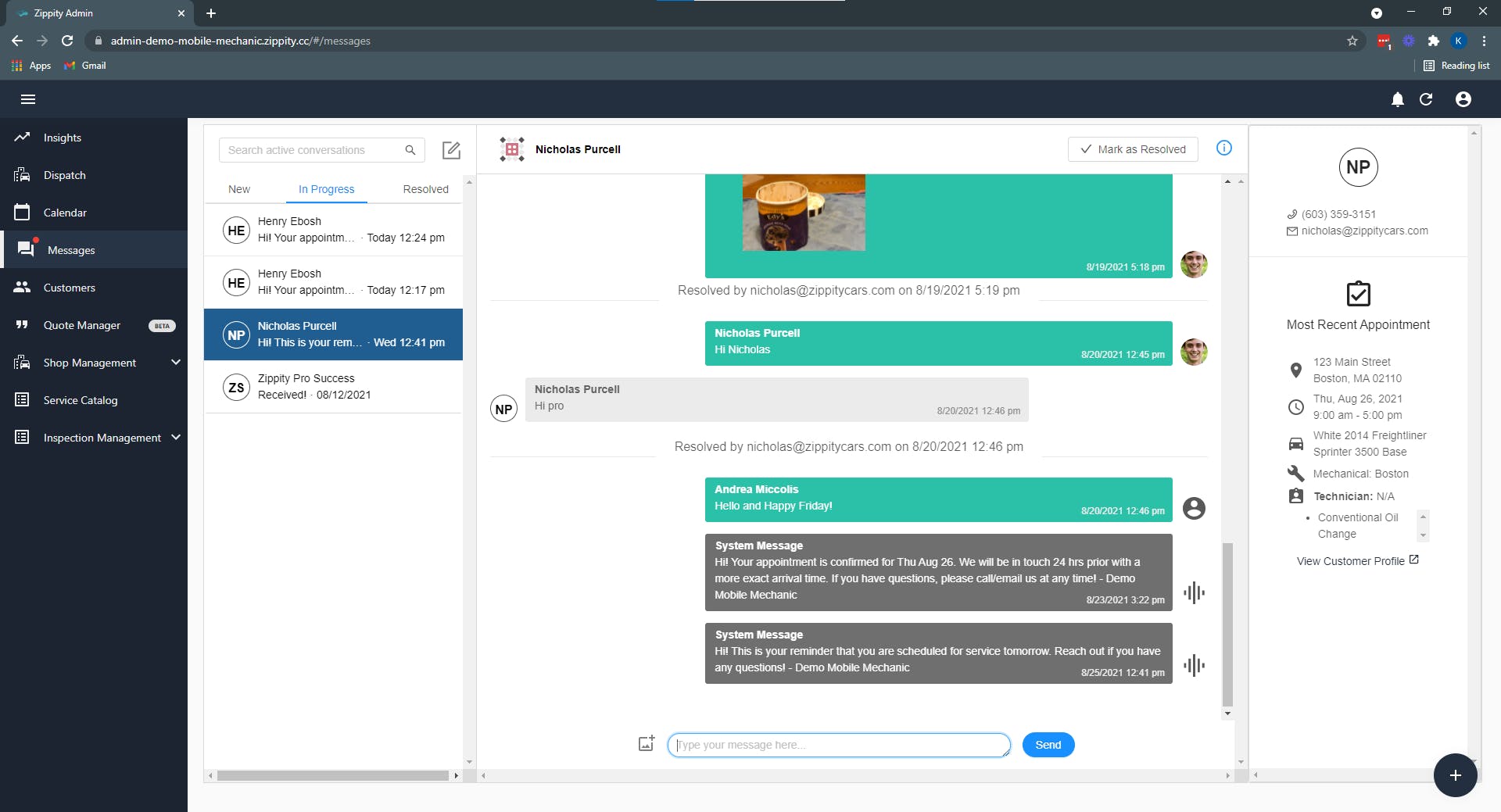Click the NP avatar in customer panel
The height and width of the screenshot is (812, 1501).
[x=1358, y=167]
